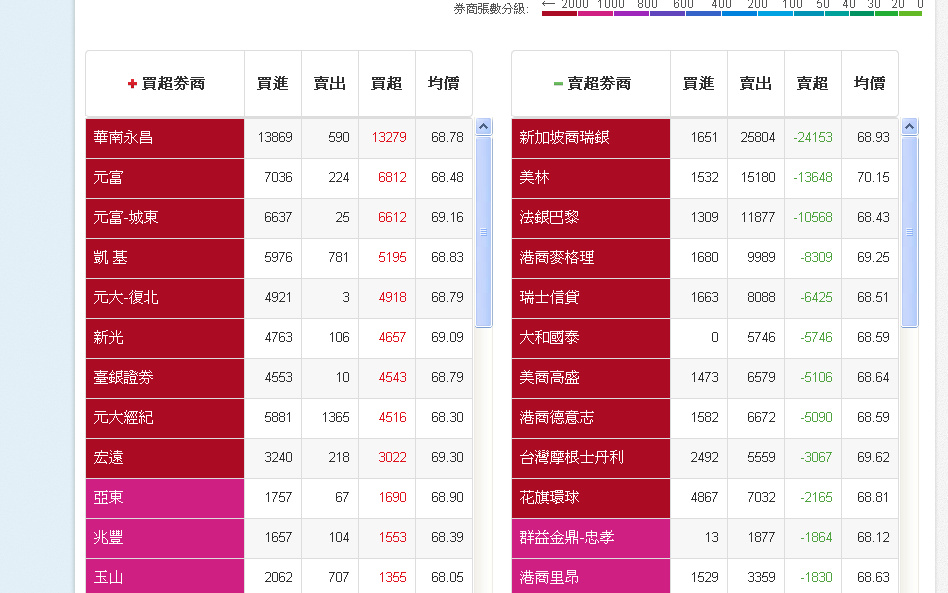Select the 港商麥格理 broker row
This screenshot has width=948, height=593.
click(704, 258)
